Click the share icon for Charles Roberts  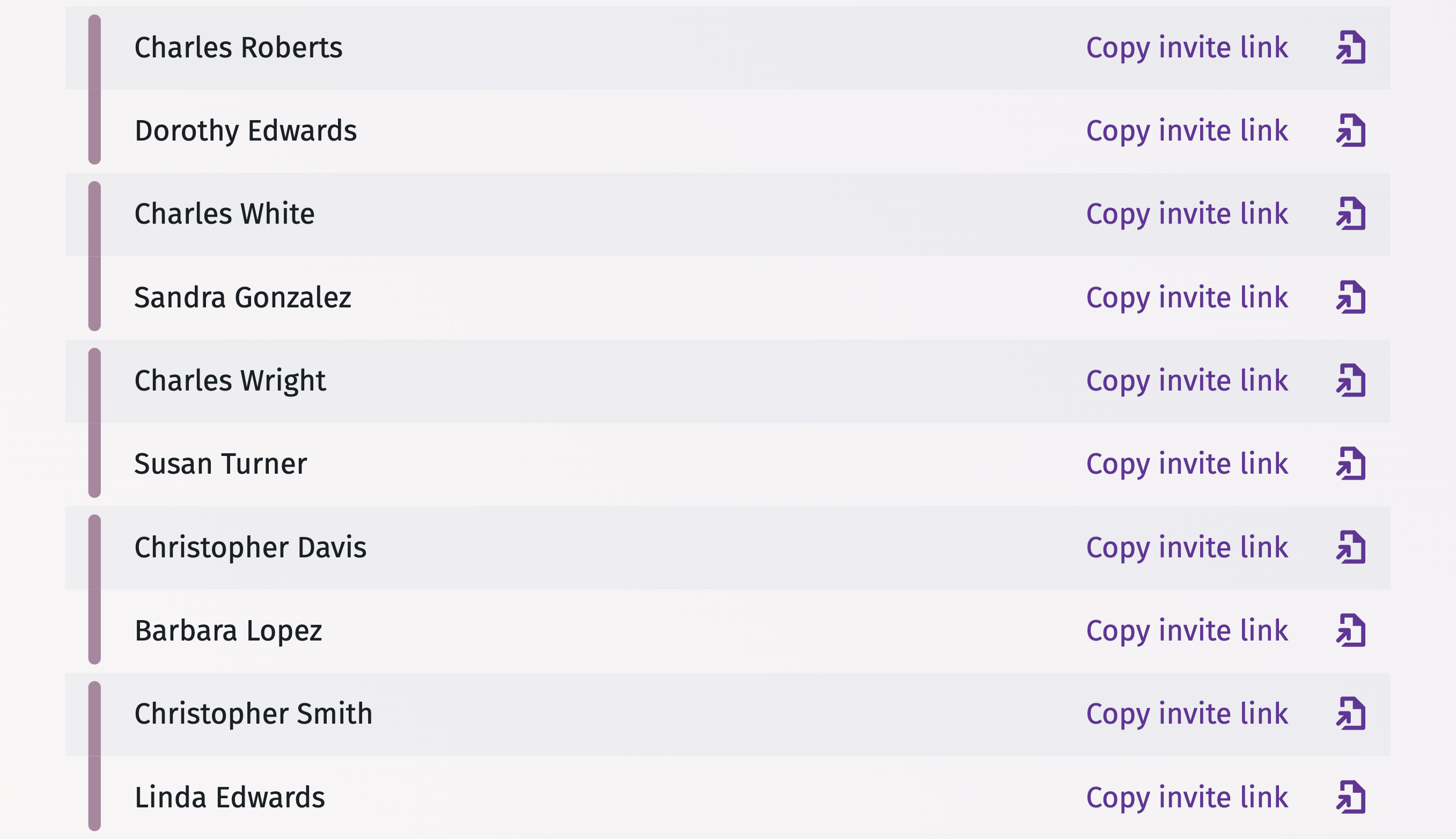click(1350, 47)
